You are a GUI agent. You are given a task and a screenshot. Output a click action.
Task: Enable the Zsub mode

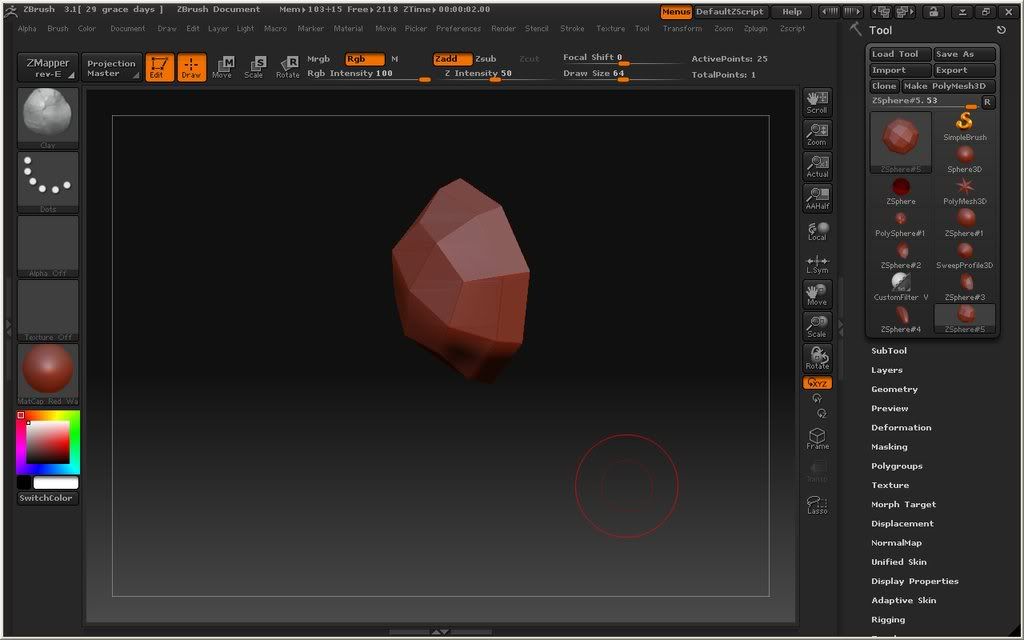(x=486, y=59)
